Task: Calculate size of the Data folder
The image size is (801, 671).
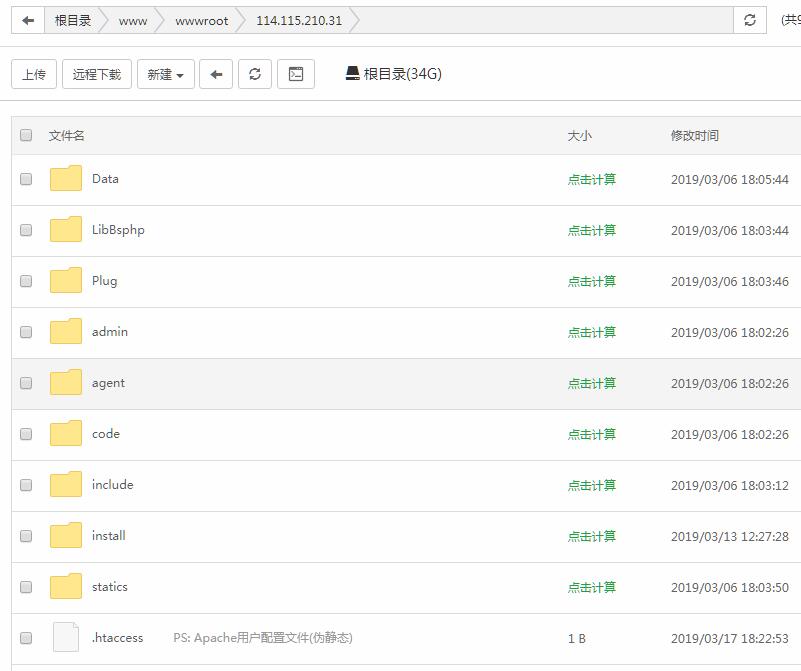Action: (592, 179)
